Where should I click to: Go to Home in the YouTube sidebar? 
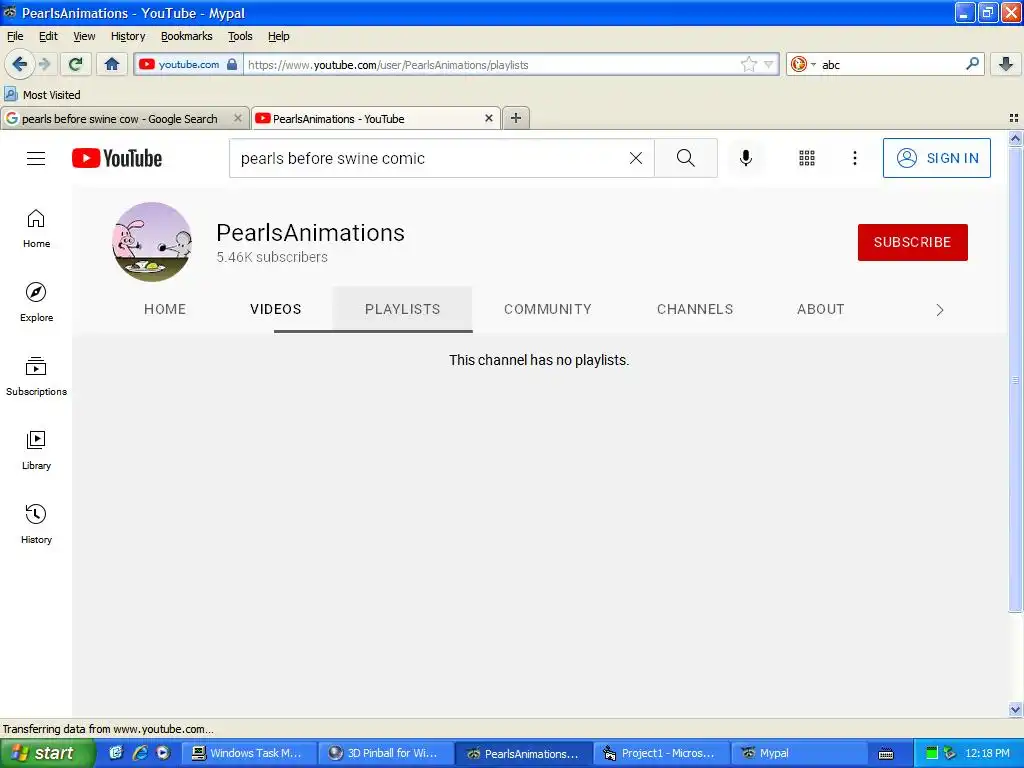point(37,229)
